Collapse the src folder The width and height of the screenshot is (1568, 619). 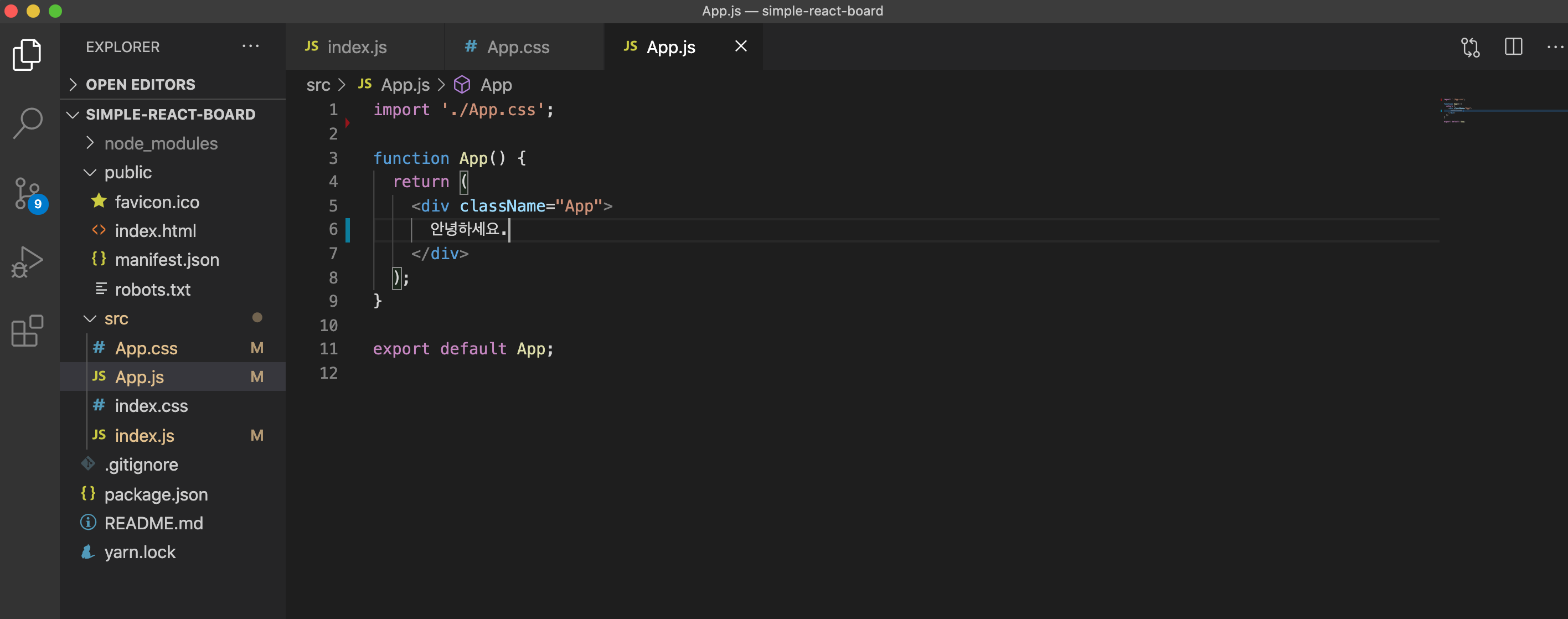(x=116, y=318)
